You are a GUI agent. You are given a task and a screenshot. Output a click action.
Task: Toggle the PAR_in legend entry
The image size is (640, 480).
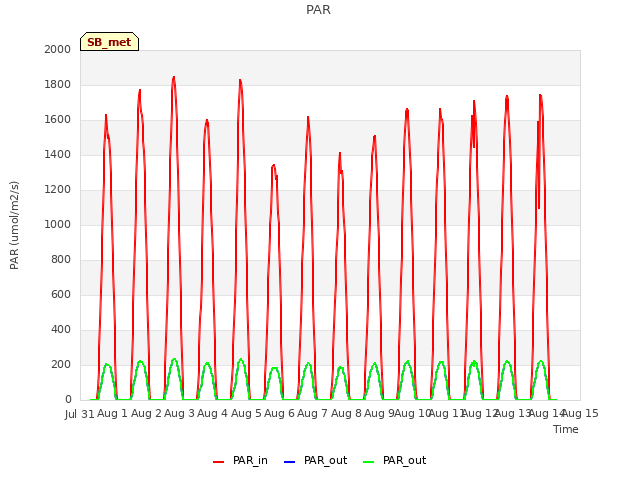240,461
